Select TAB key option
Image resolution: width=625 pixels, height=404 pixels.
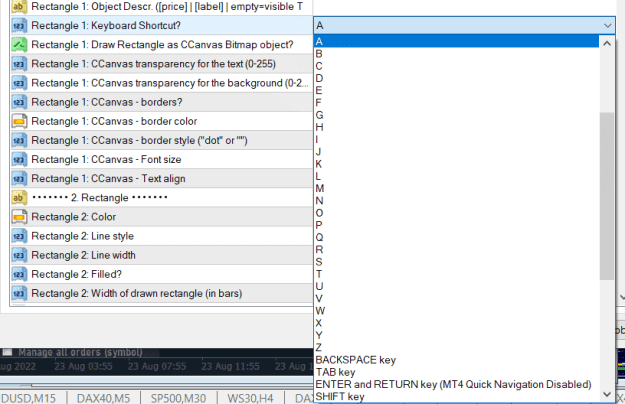point(456,372)
